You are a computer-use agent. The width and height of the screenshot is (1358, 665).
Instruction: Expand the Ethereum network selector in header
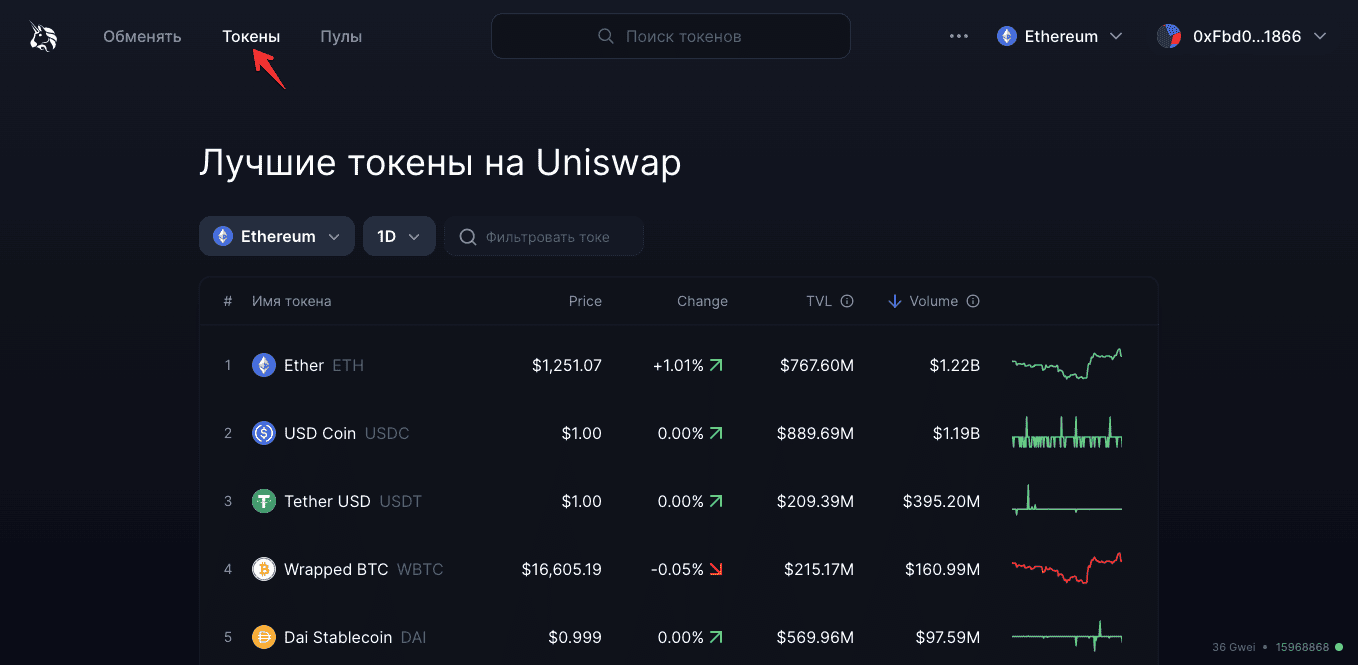(x=1060, y=36)
